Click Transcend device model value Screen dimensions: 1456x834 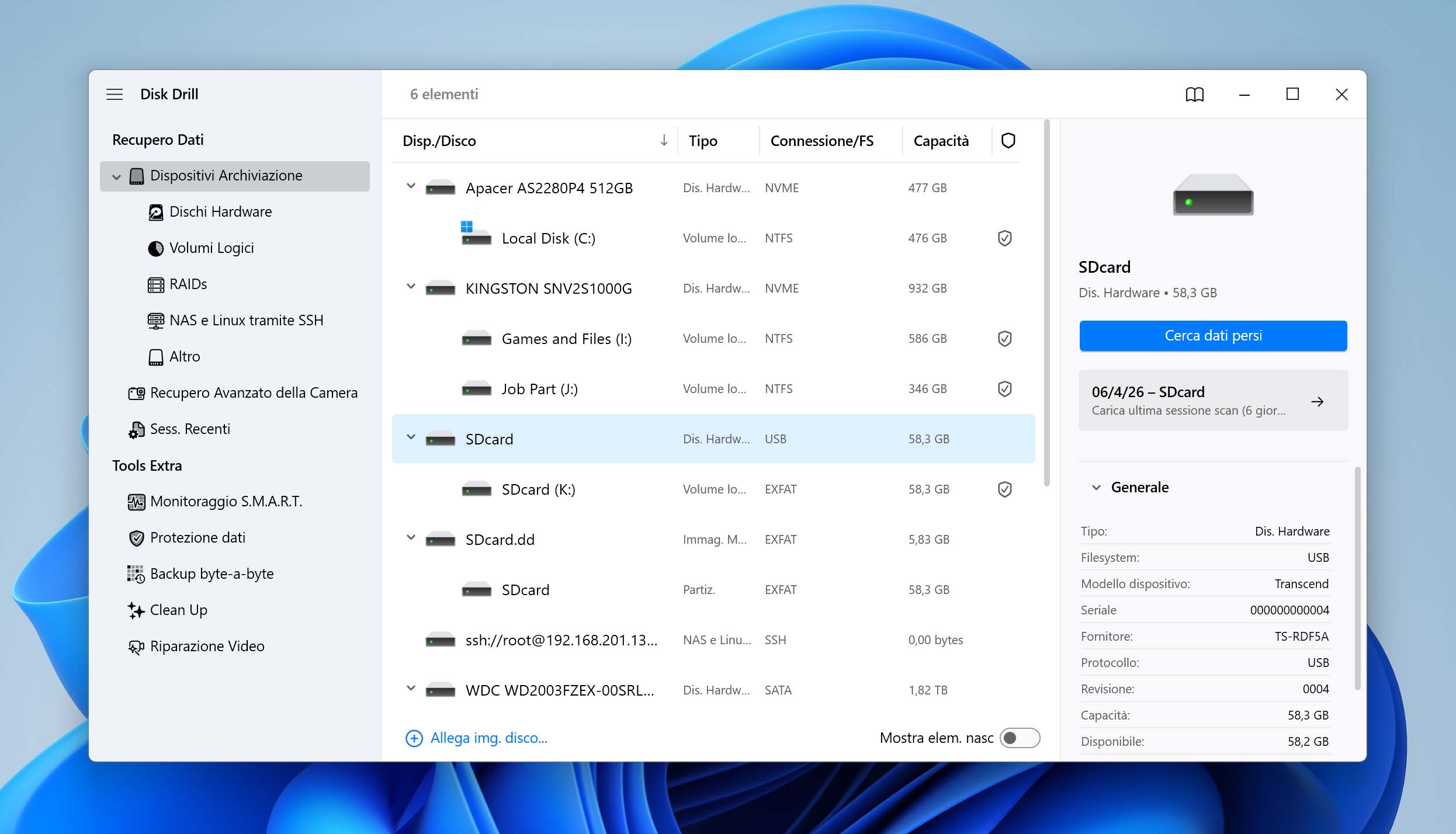1301,584
